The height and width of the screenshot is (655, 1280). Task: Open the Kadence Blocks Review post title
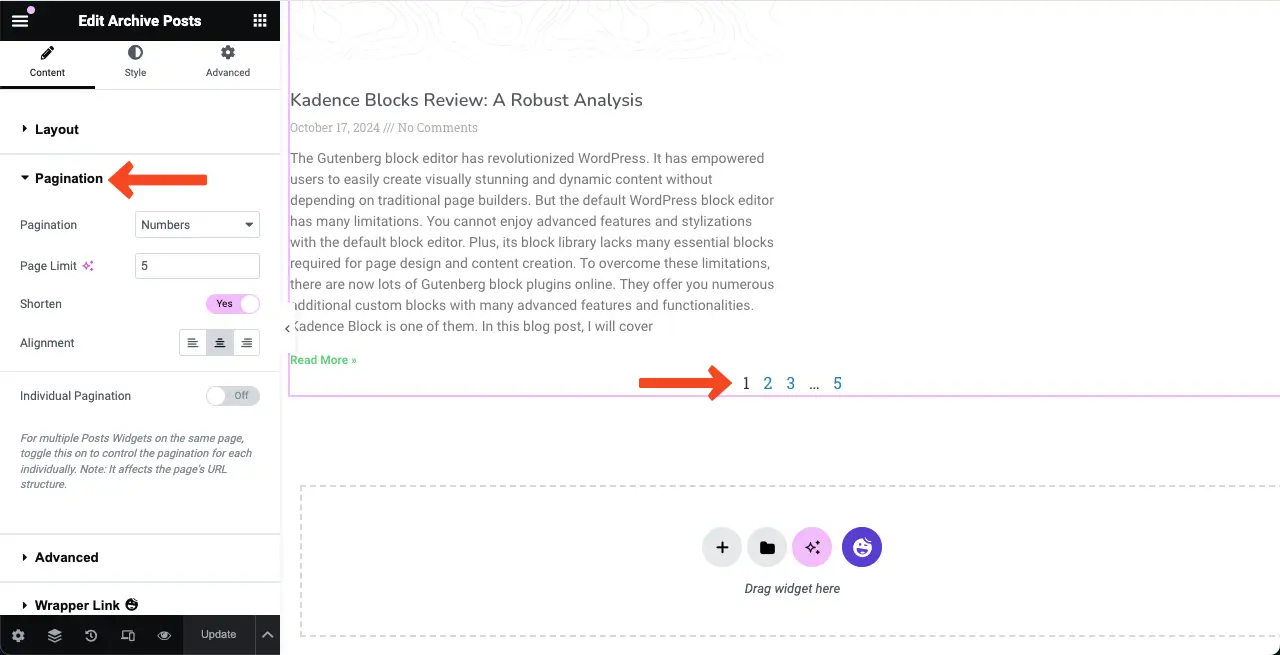tap(466, 100)
